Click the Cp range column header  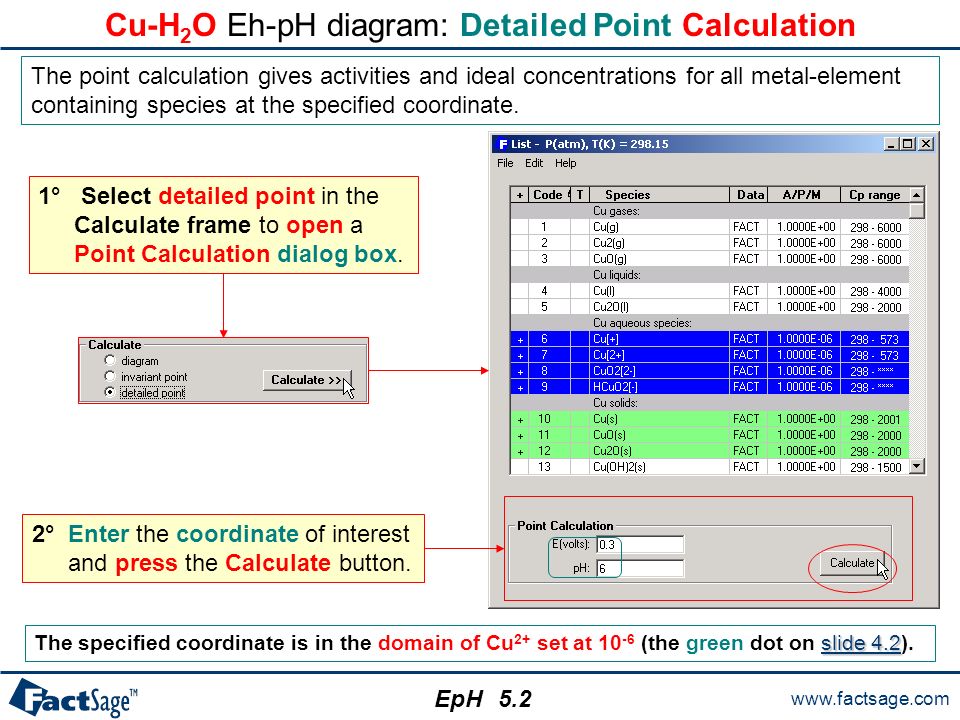tap(875, 195)
